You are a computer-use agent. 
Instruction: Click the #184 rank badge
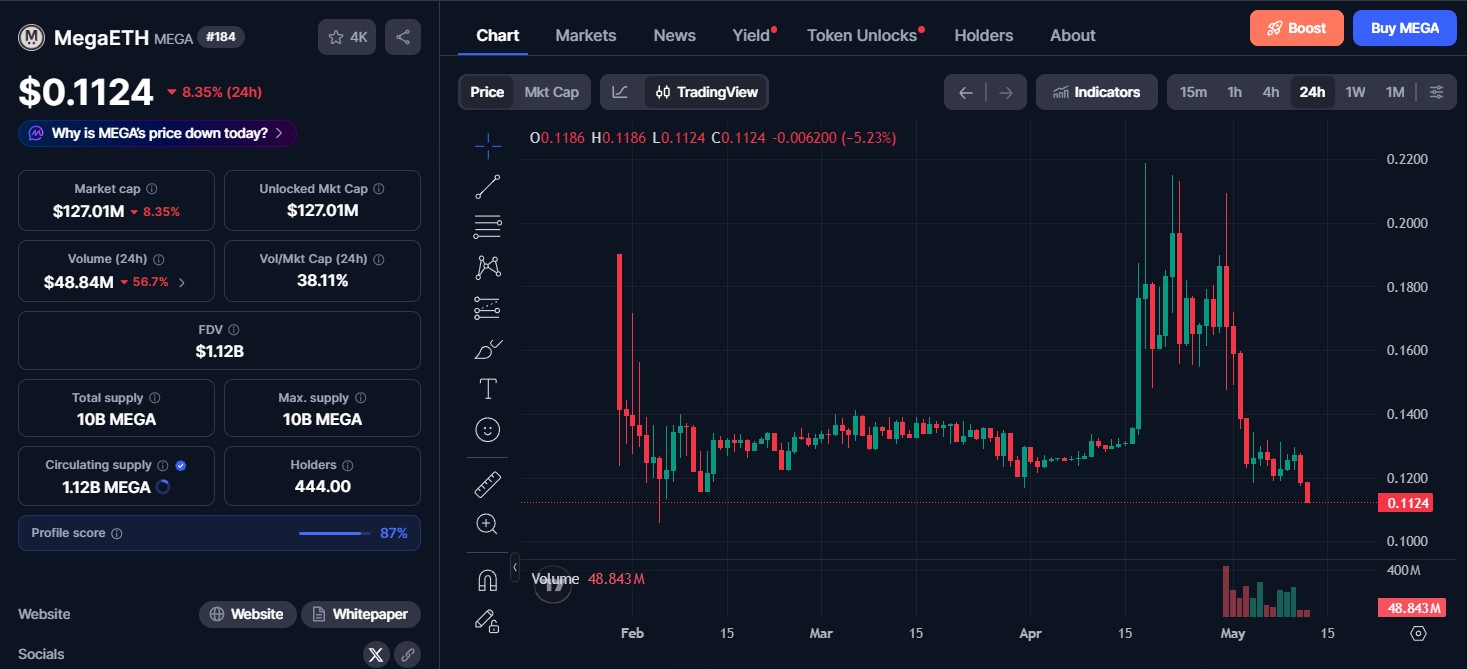coord(221,37)
